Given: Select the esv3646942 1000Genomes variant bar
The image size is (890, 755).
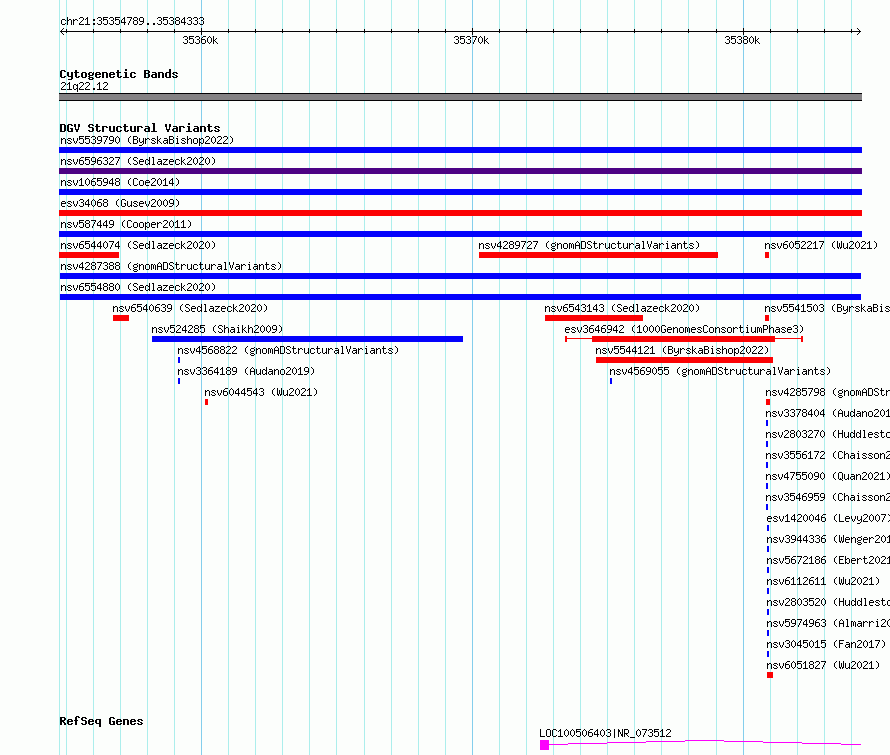Looking at the screenshot, I should [683, 339].
